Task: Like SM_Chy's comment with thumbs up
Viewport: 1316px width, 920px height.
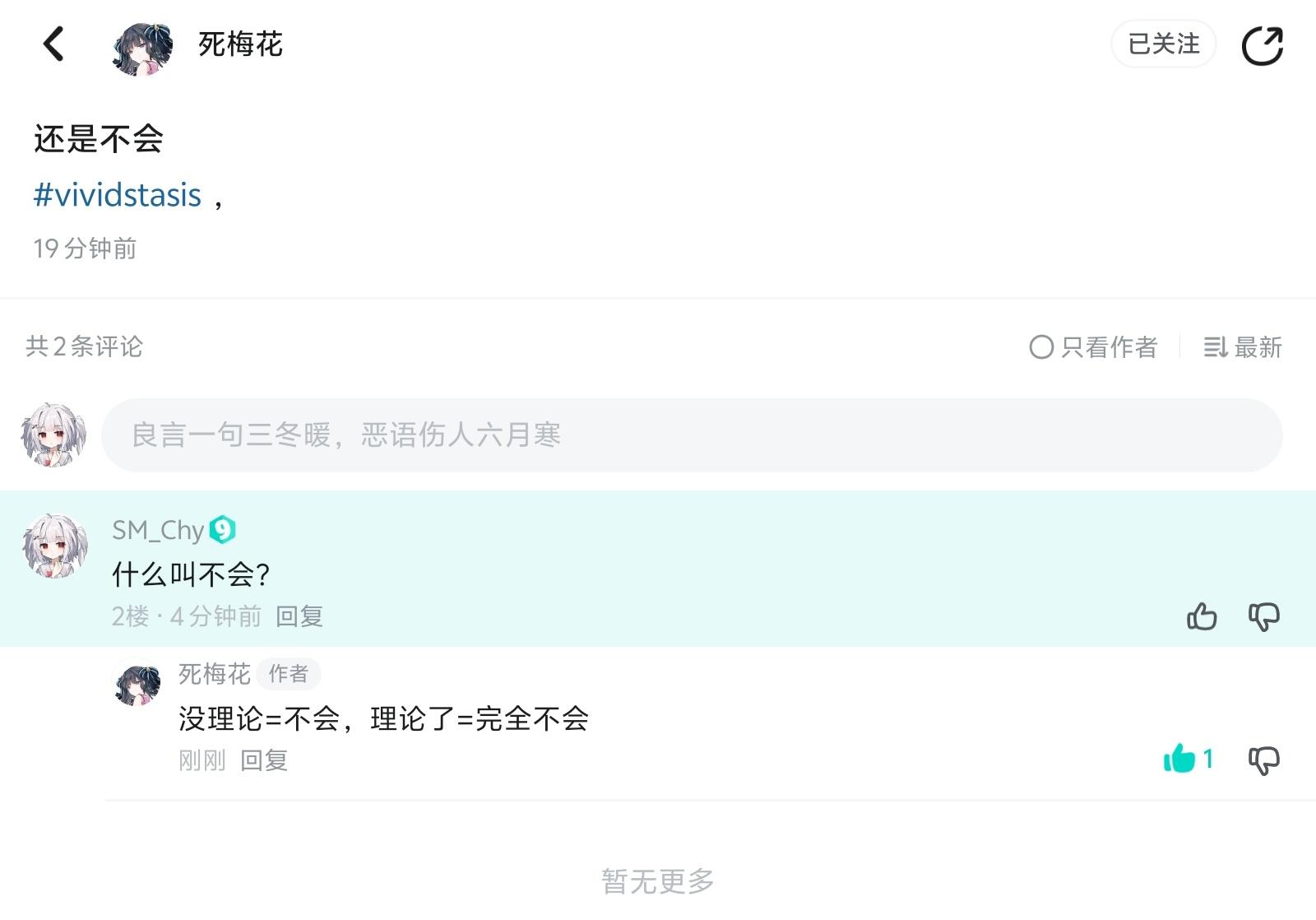Action: (x=1202, y=616)
